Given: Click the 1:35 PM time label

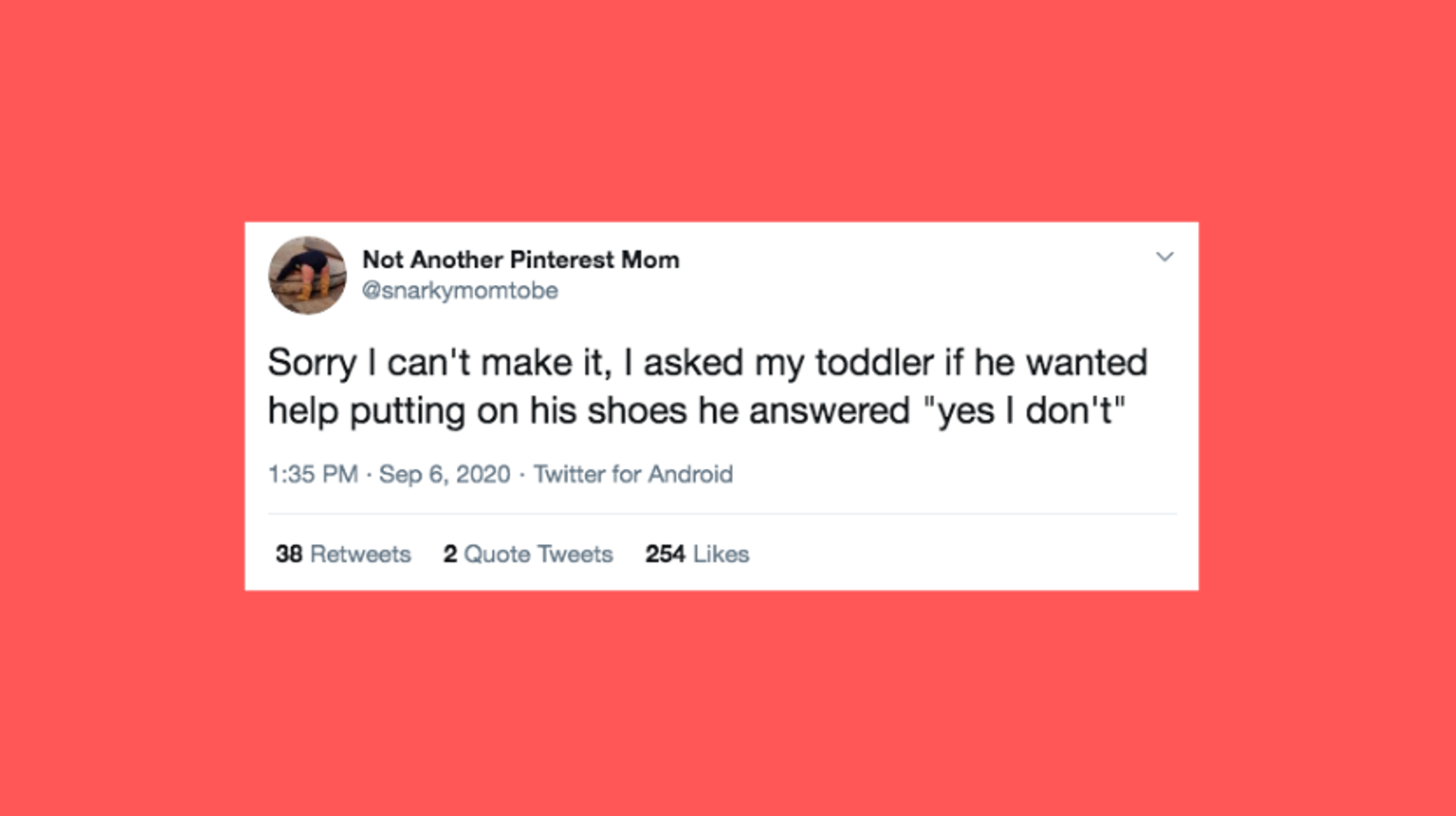Looking at the screenshot, I should click(x=312, y=475).
